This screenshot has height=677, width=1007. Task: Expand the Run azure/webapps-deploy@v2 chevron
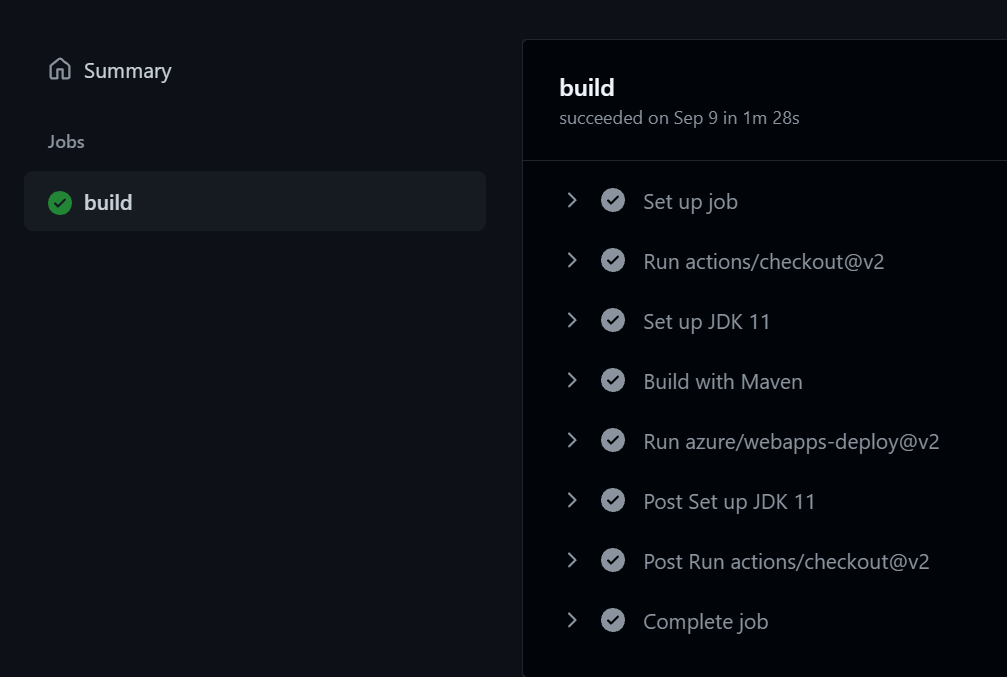(572, 441)
